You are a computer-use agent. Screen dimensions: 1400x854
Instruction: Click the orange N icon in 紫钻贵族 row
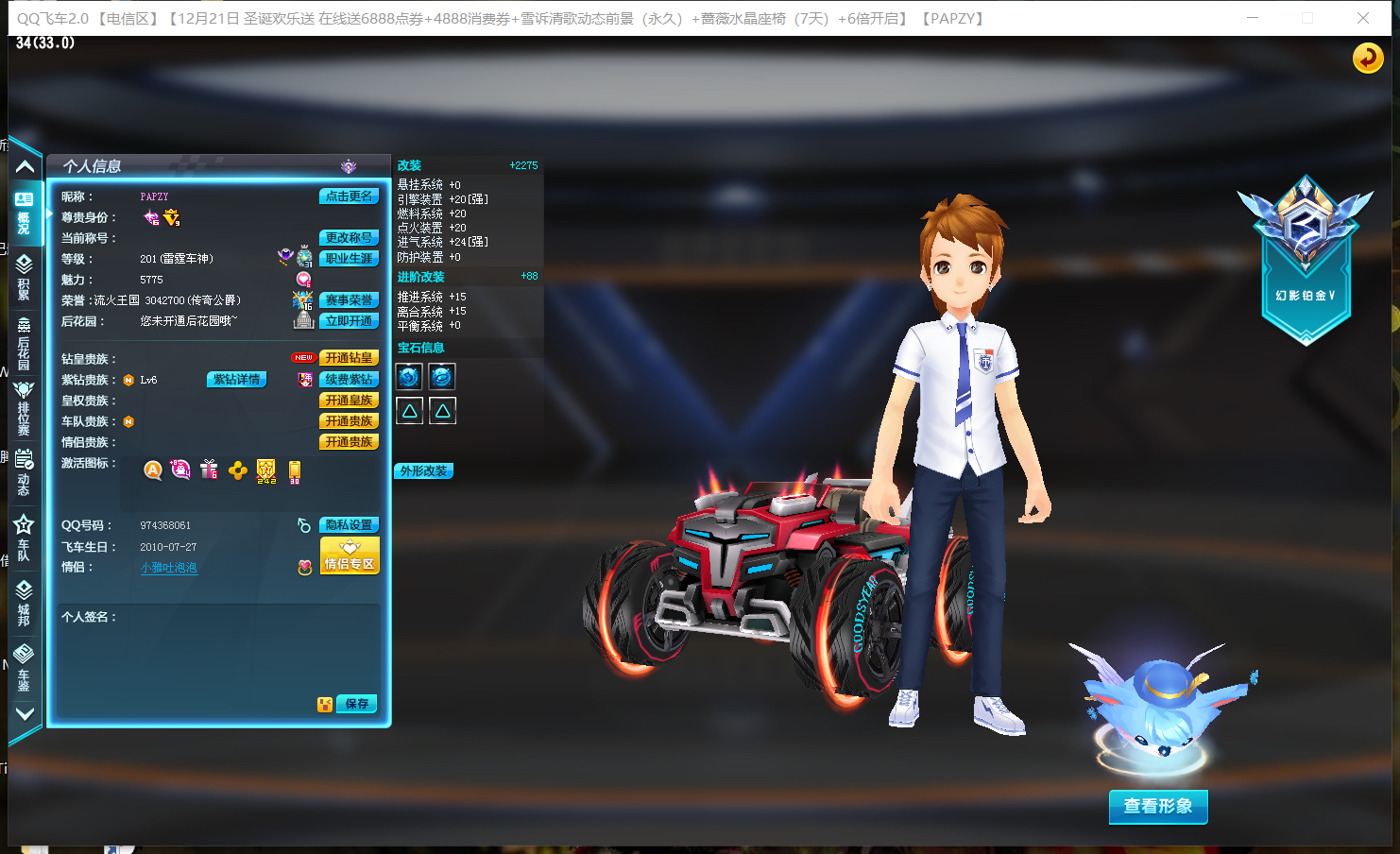point(128,380)
